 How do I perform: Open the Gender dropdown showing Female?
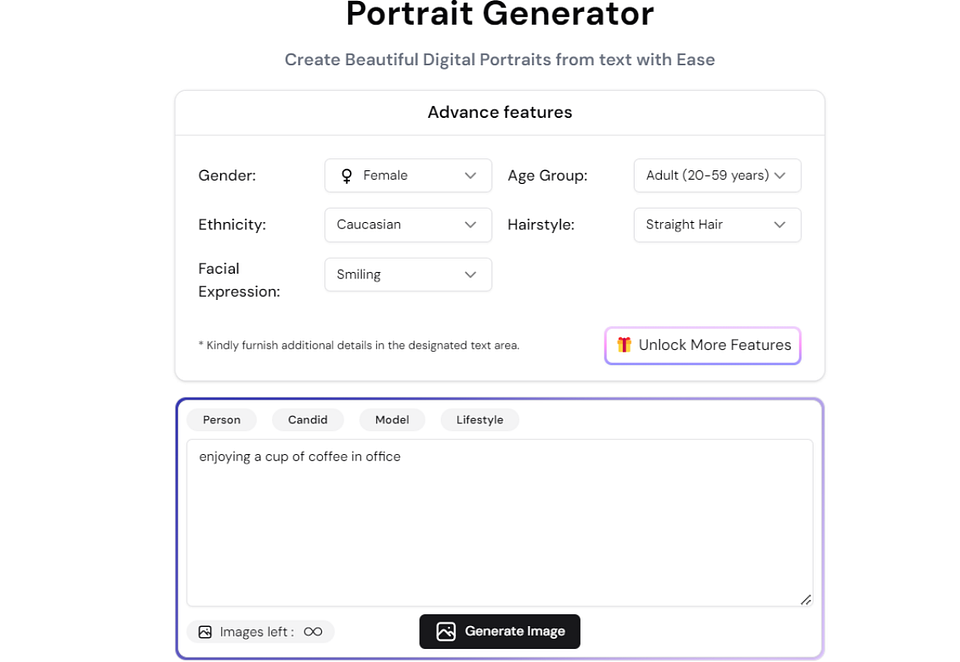408,176
